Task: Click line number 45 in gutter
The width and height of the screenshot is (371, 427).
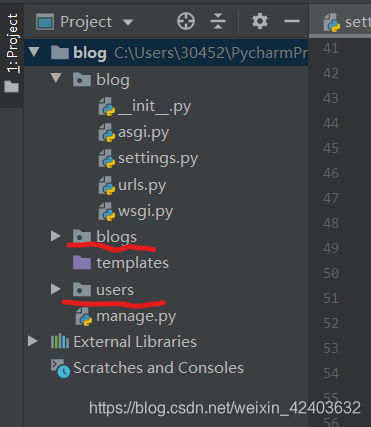Action: click(331, 148)
